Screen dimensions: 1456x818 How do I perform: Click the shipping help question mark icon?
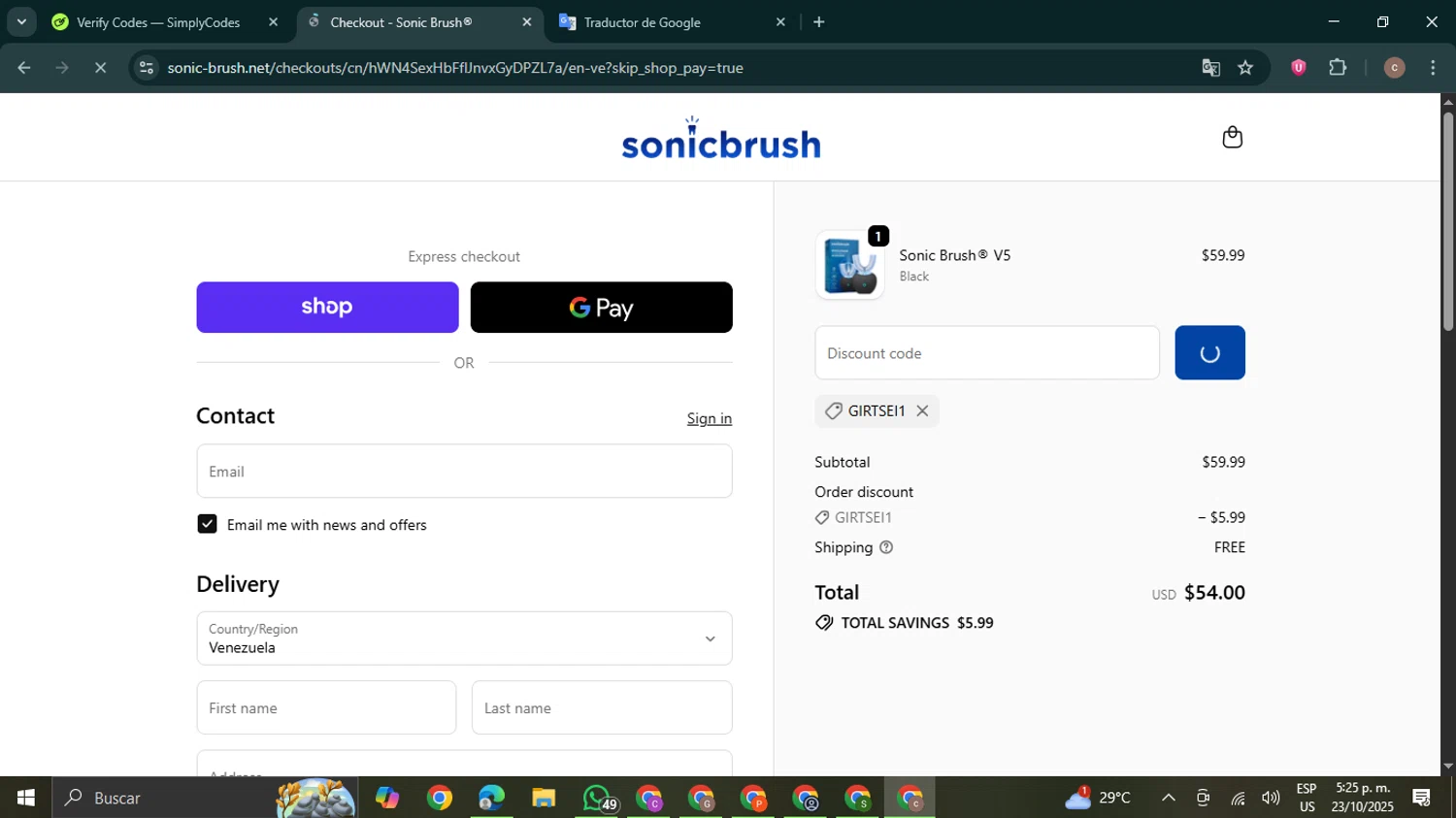tap(885, 547)
